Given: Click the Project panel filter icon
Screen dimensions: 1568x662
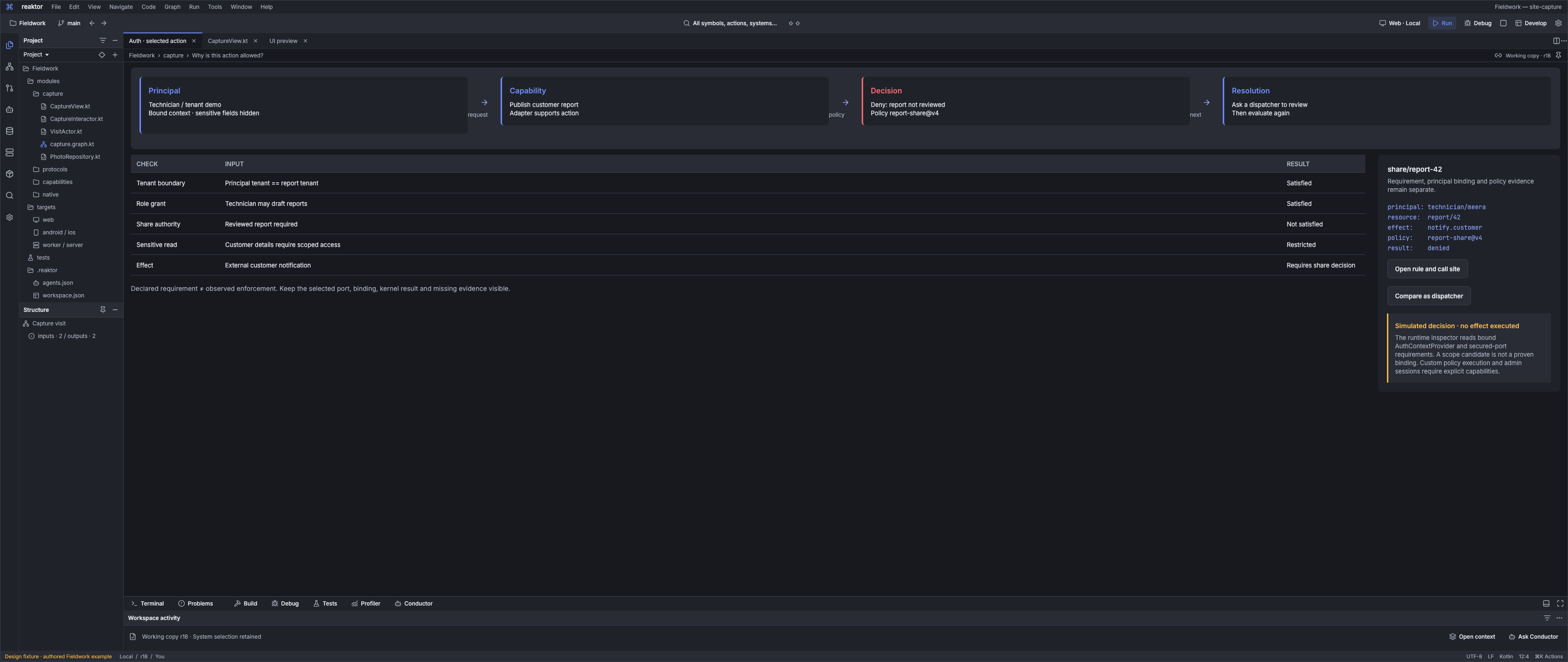Looking at the screenshot, I should pos(102,40).
